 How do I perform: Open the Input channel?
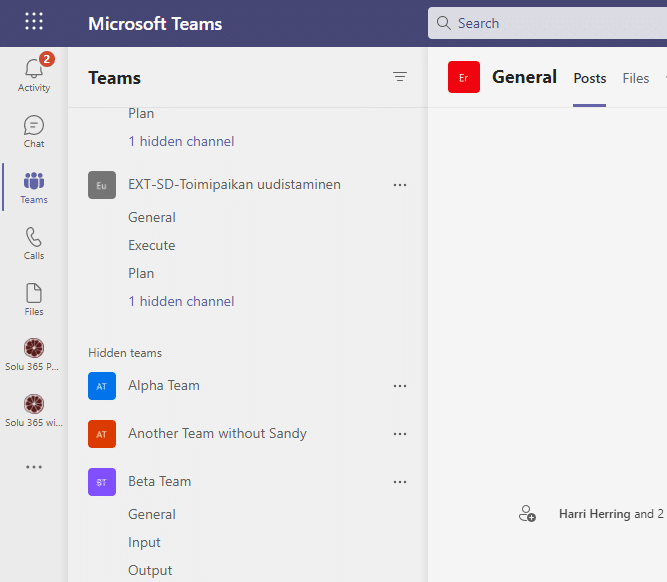pos(144,542)
